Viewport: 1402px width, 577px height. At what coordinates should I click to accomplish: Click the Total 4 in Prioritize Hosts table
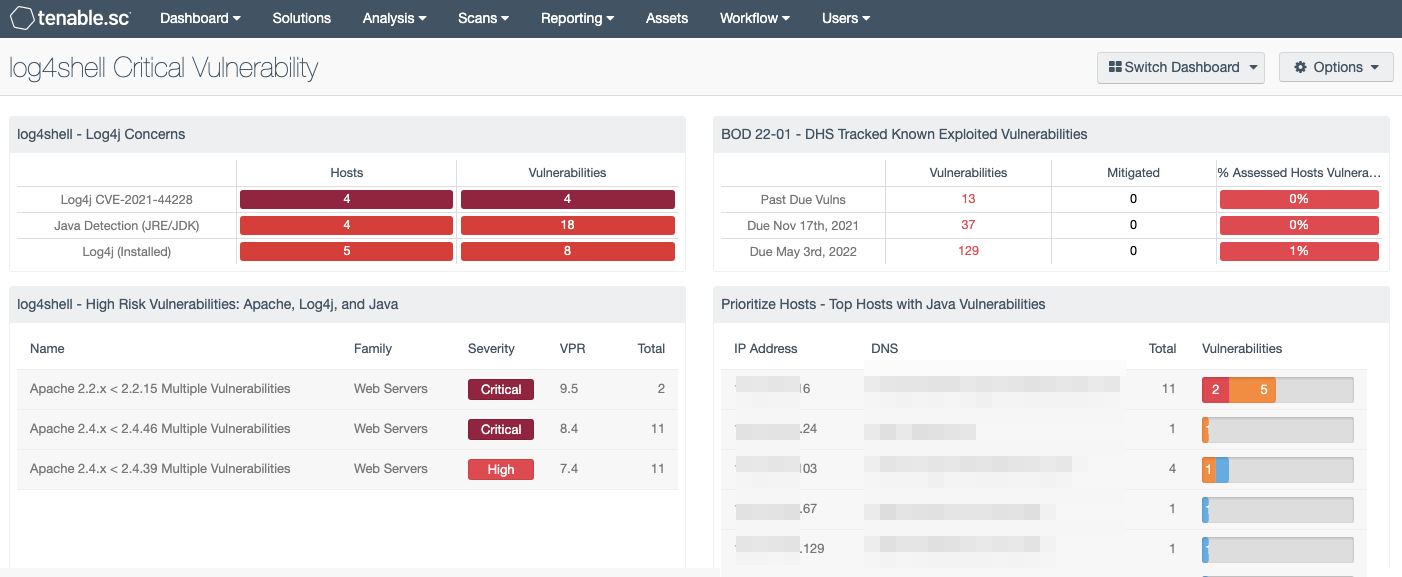pyautogui.click(x=1172, y=469)
